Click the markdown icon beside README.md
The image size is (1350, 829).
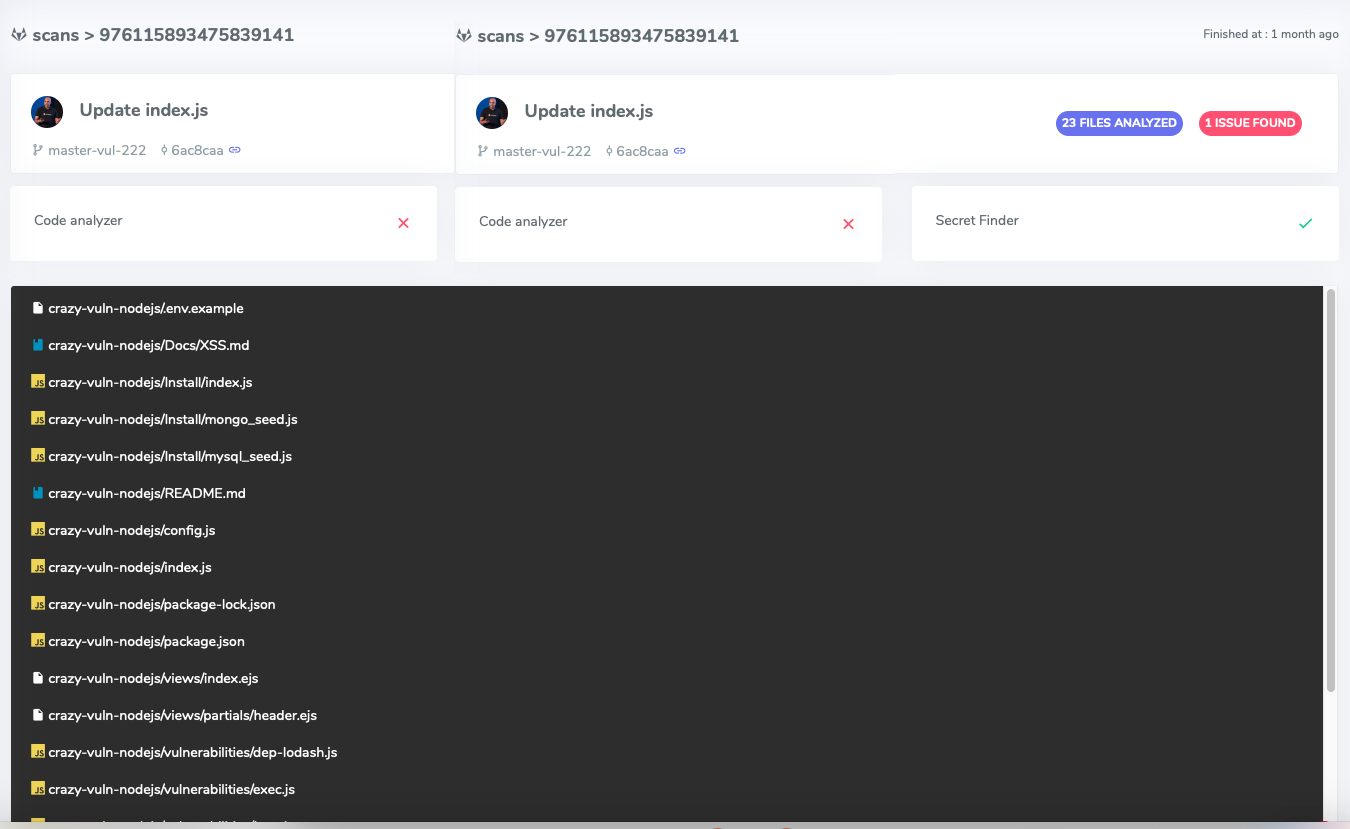[x=38, y=492]
